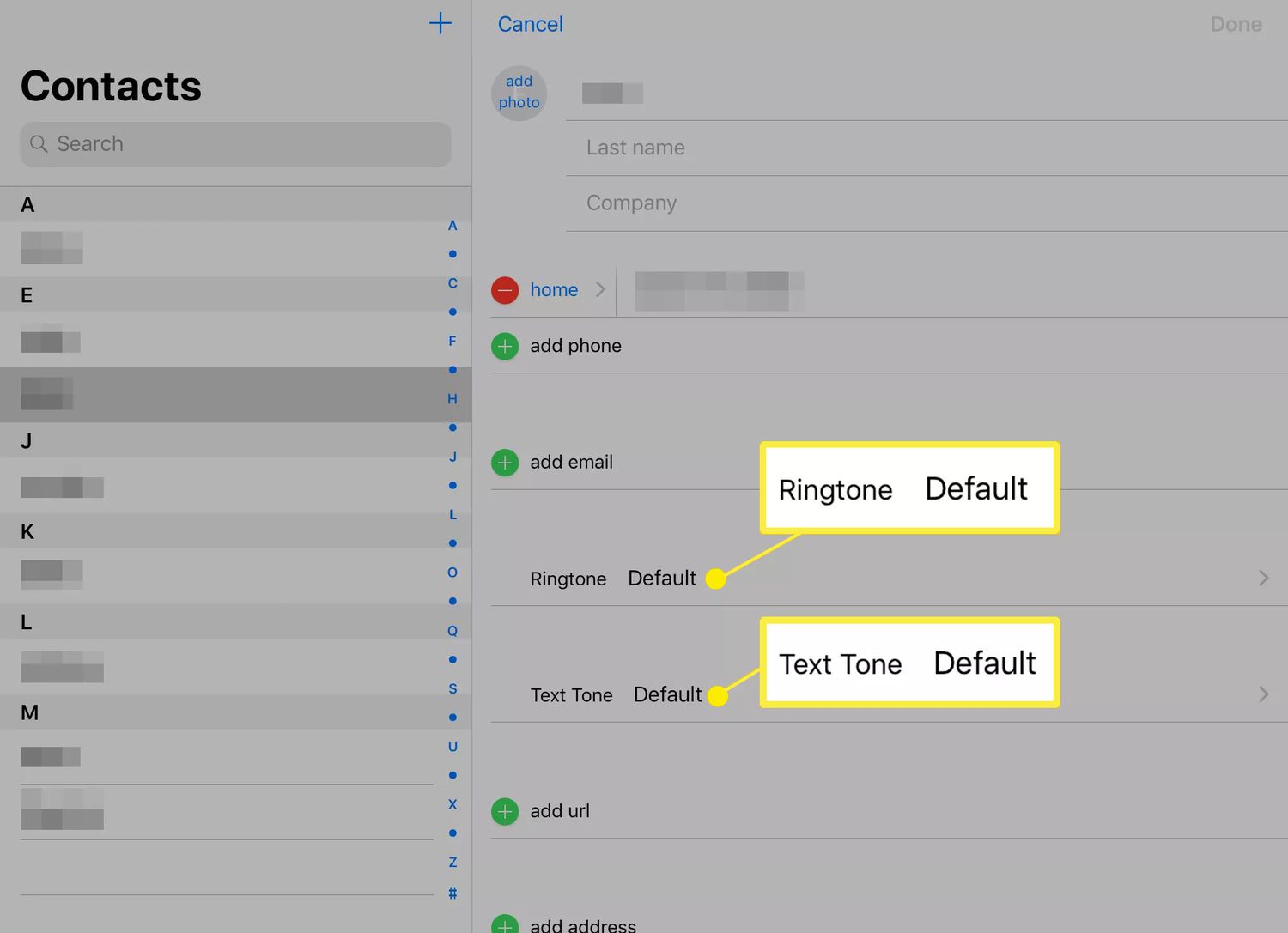Jump to letter Z in alphabet index
Image resolution: width=1288 pixels, height=933 pixels.
(x=453, y=862)
